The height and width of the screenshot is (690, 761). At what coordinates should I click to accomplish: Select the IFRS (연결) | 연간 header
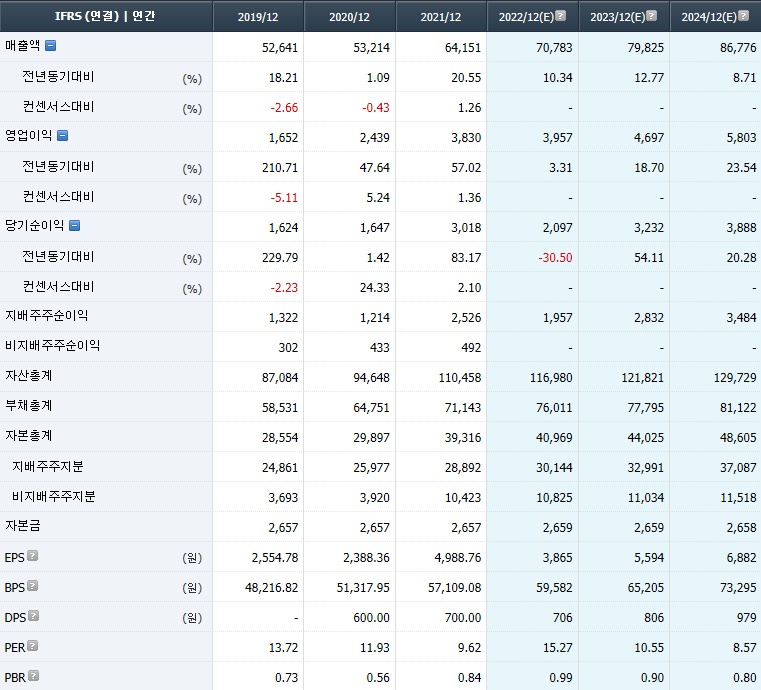coord(105,16)
